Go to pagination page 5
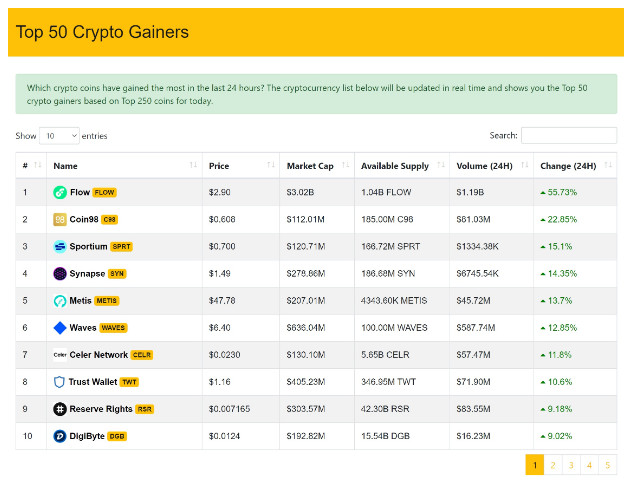Viewport: 632px width, 482px height. 608,465
